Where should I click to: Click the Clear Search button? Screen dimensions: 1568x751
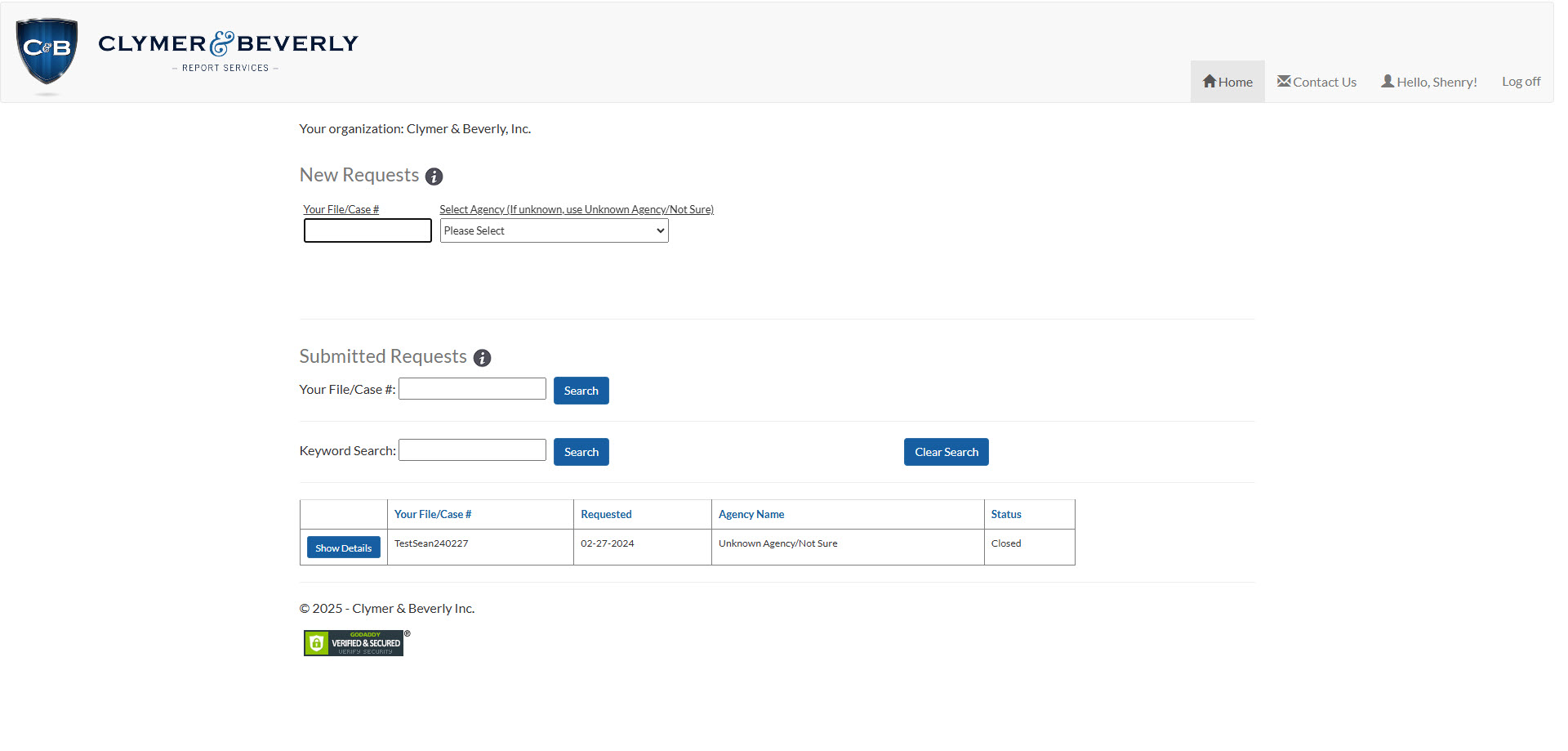946,451
